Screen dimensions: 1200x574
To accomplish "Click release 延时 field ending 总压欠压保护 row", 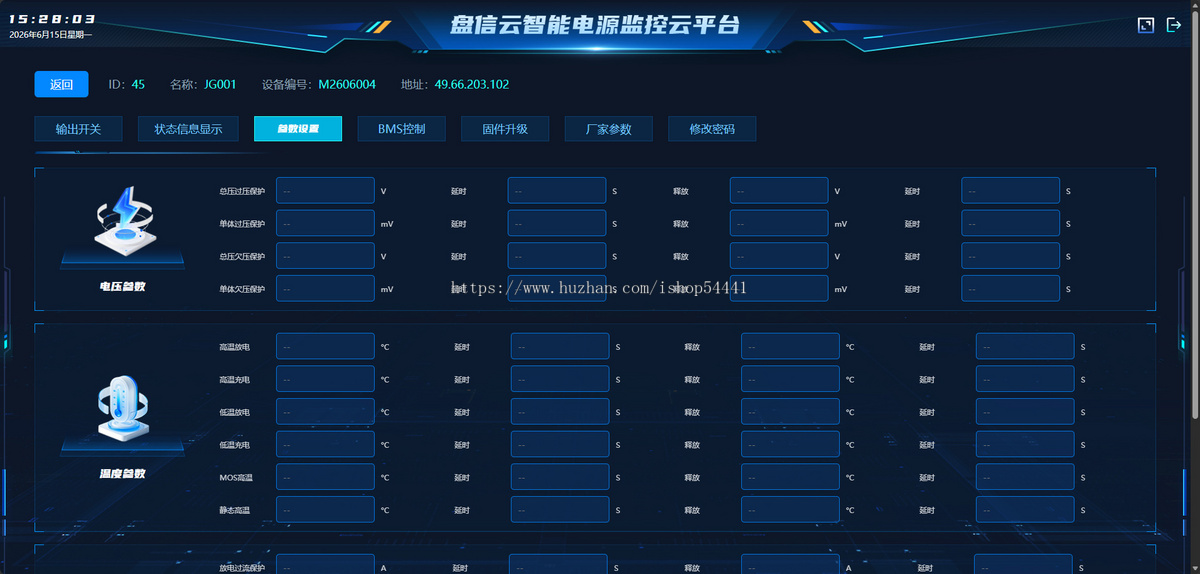I will click(1011, 256).
